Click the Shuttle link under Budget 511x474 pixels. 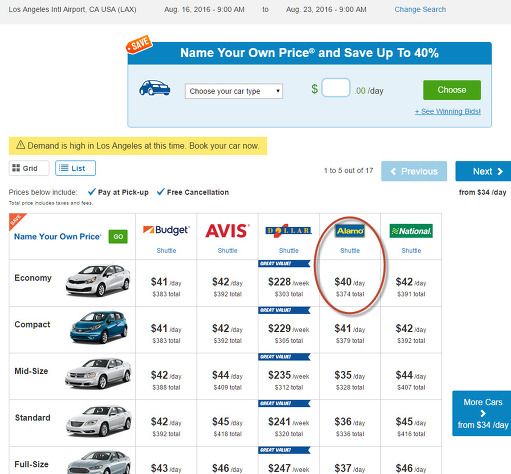tap(166, 250)
